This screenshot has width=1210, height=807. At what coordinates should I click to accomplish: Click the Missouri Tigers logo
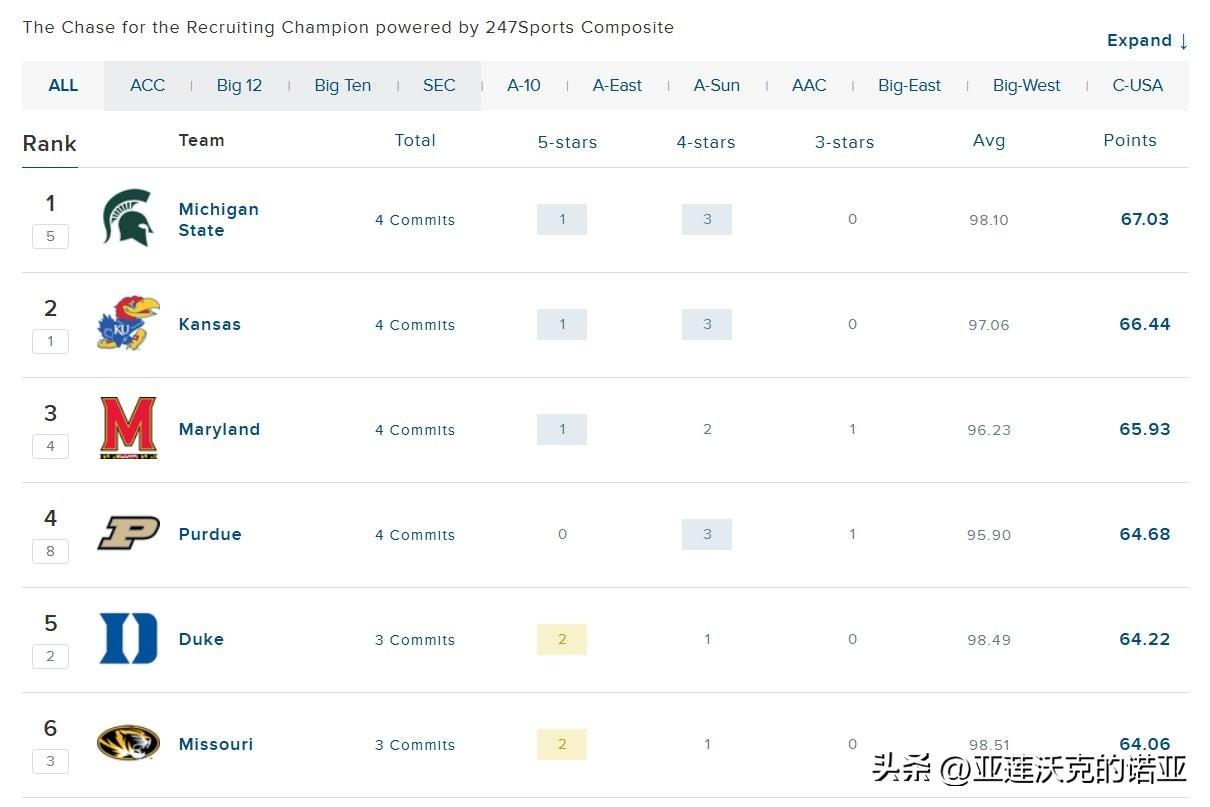click(x=128, y=743)
